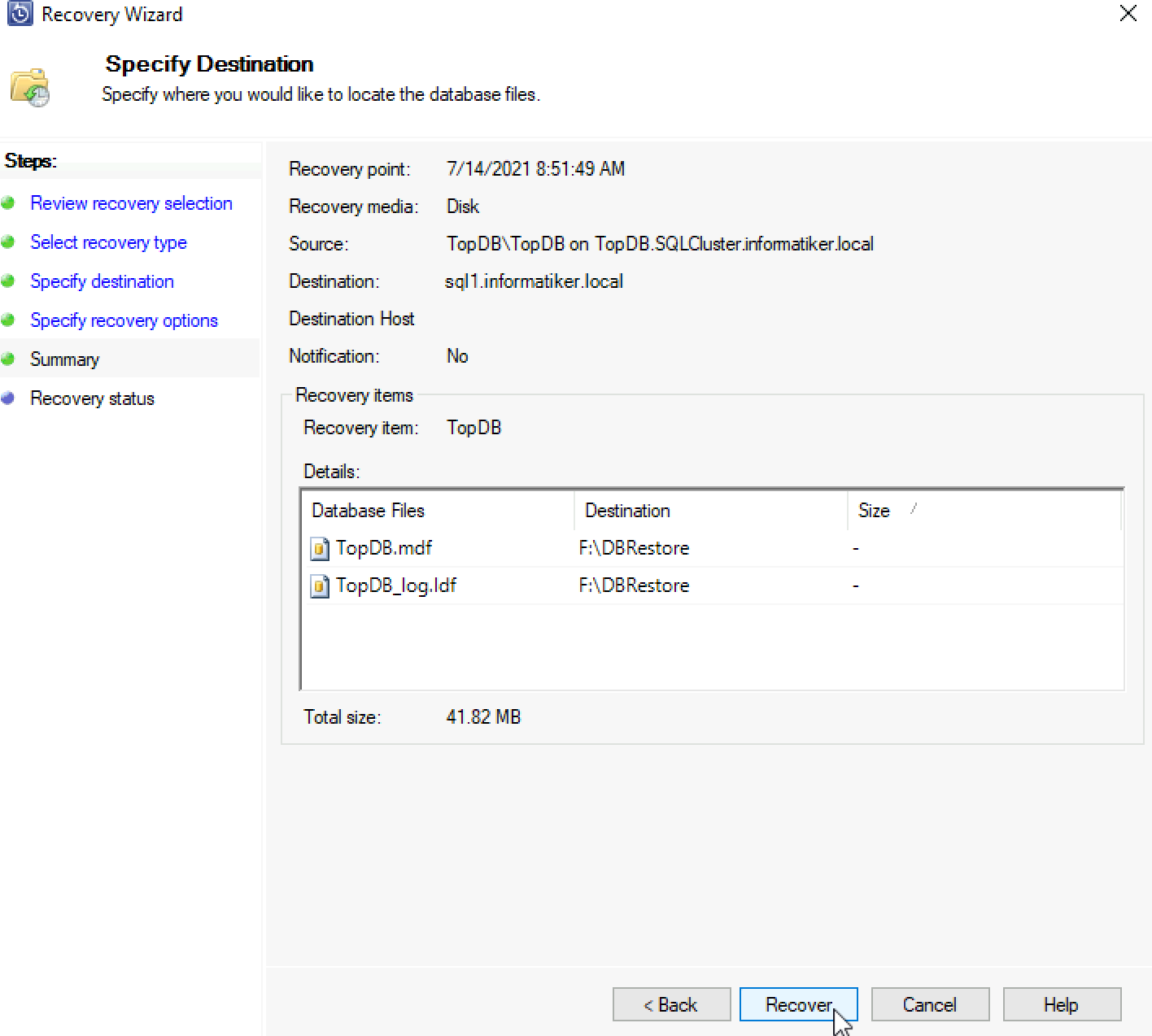Viewport: 1152px width, 1036px height.
Task: Click recovery point value 7/14/2021 8:51:49 AM
Action: pyautogui.click(x=535, y=169)
